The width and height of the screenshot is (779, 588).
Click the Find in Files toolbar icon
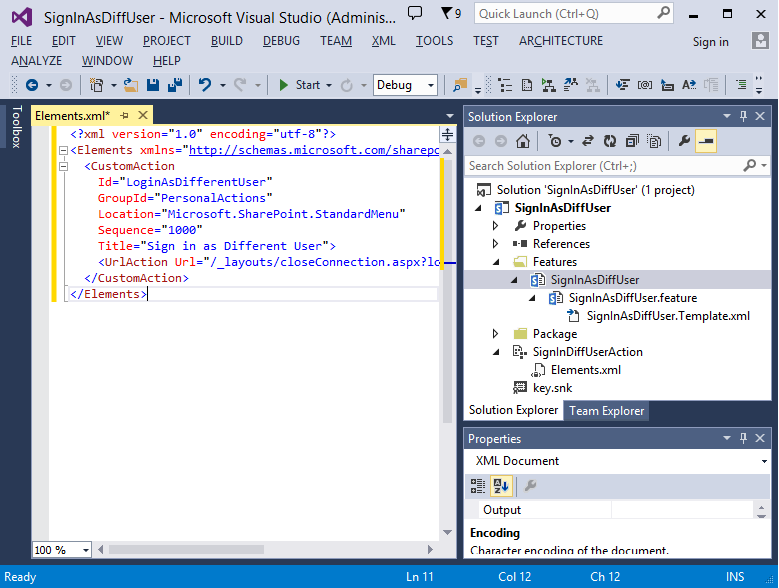coord(460,85)
